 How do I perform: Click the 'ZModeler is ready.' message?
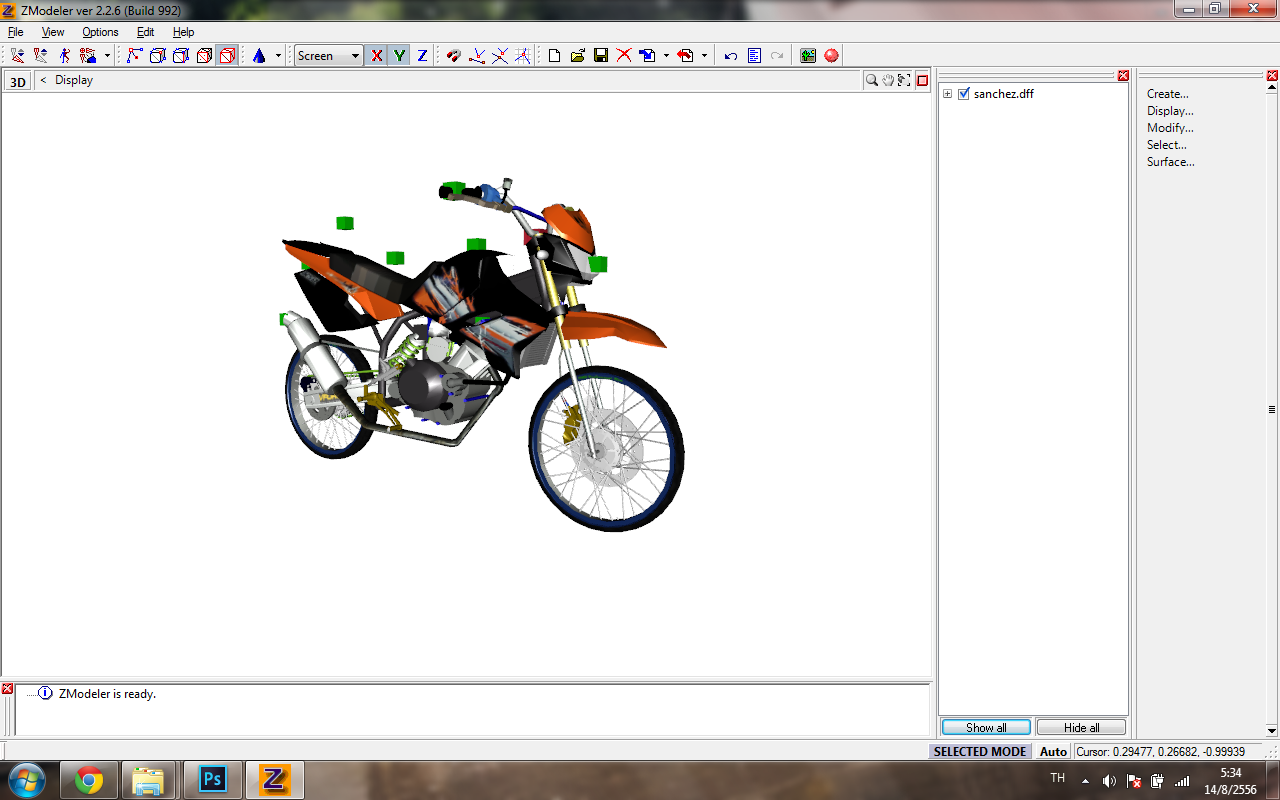(108, 694)
